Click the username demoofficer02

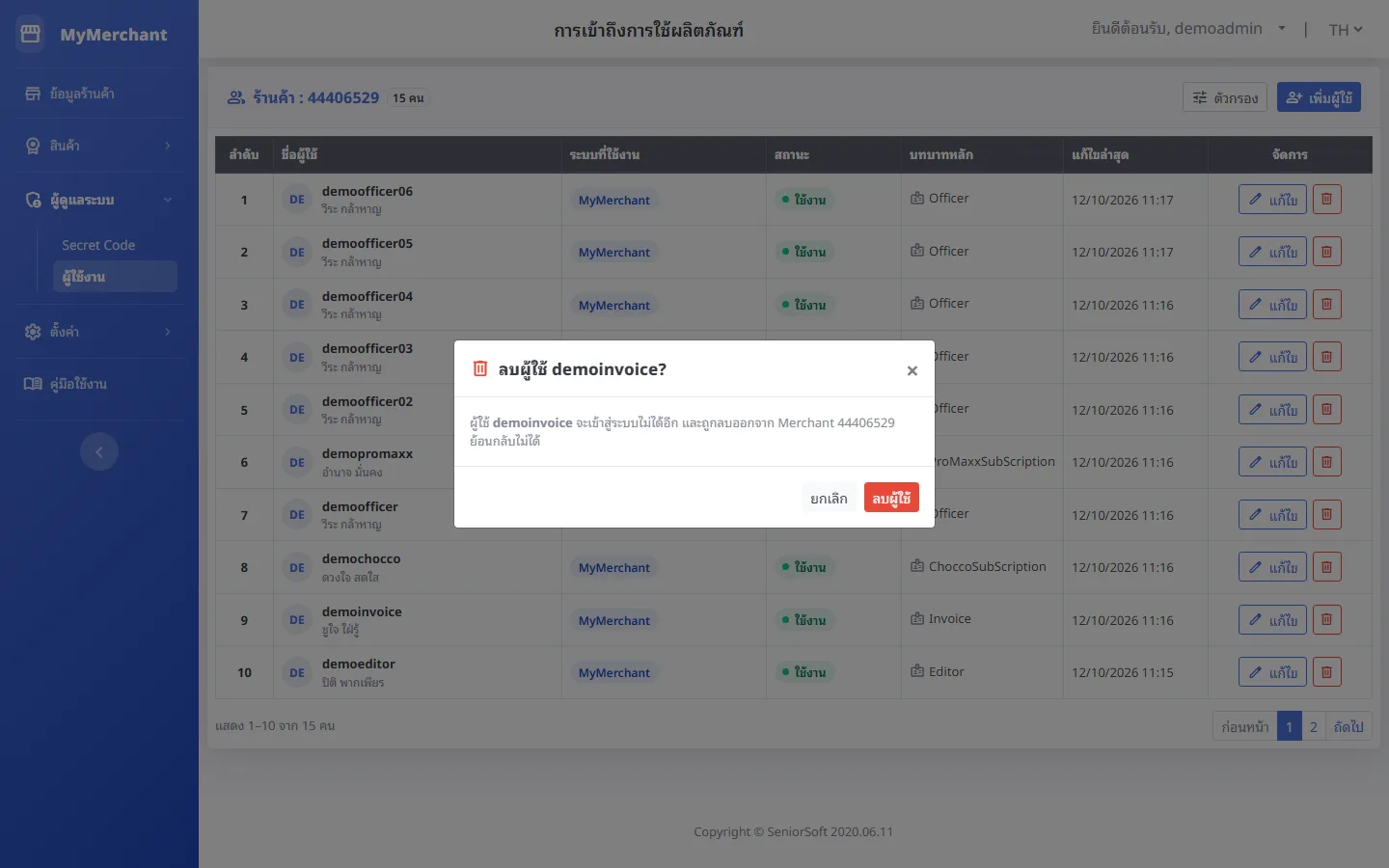pyautogui.click(x=368, y=401)
